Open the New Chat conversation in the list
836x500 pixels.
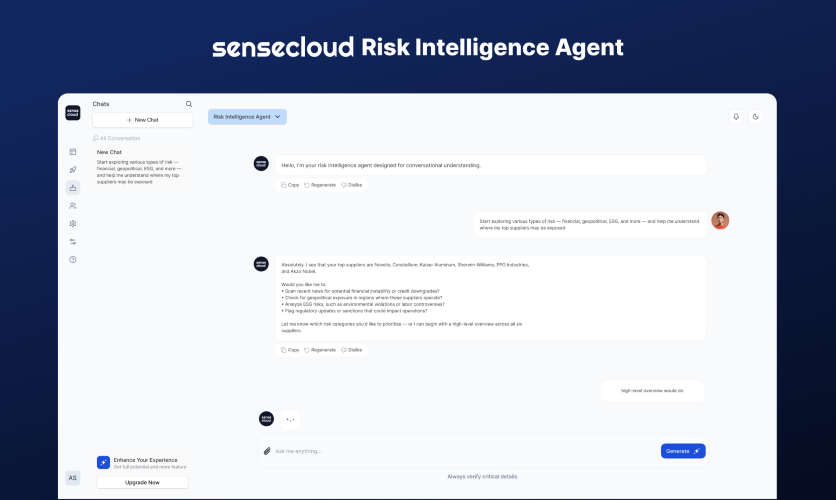142,167
